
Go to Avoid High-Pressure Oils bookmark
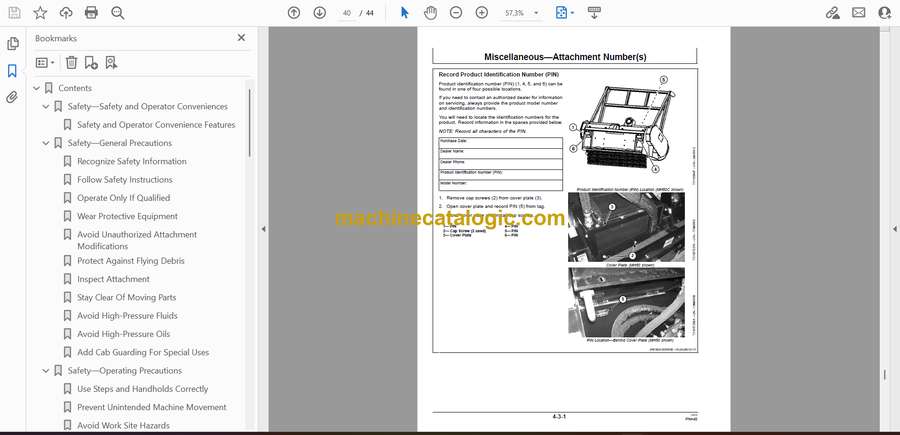123,334
